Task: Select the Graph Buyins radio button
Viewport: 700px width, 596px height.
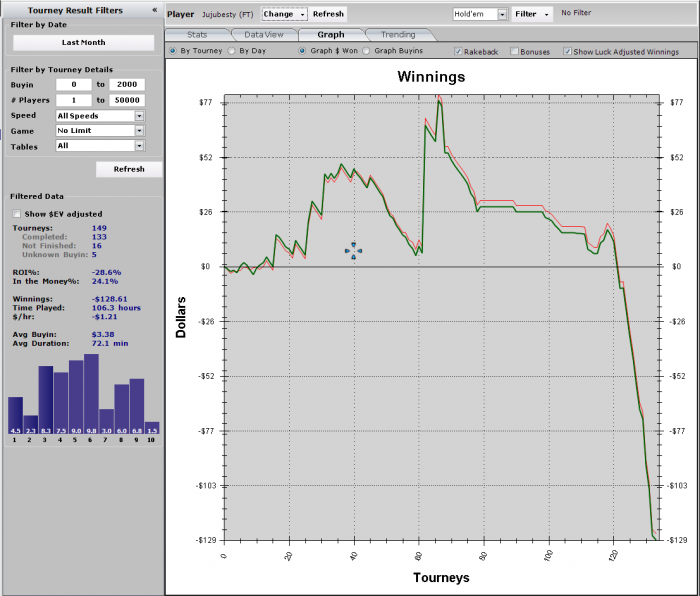Action: pos(366,51)
